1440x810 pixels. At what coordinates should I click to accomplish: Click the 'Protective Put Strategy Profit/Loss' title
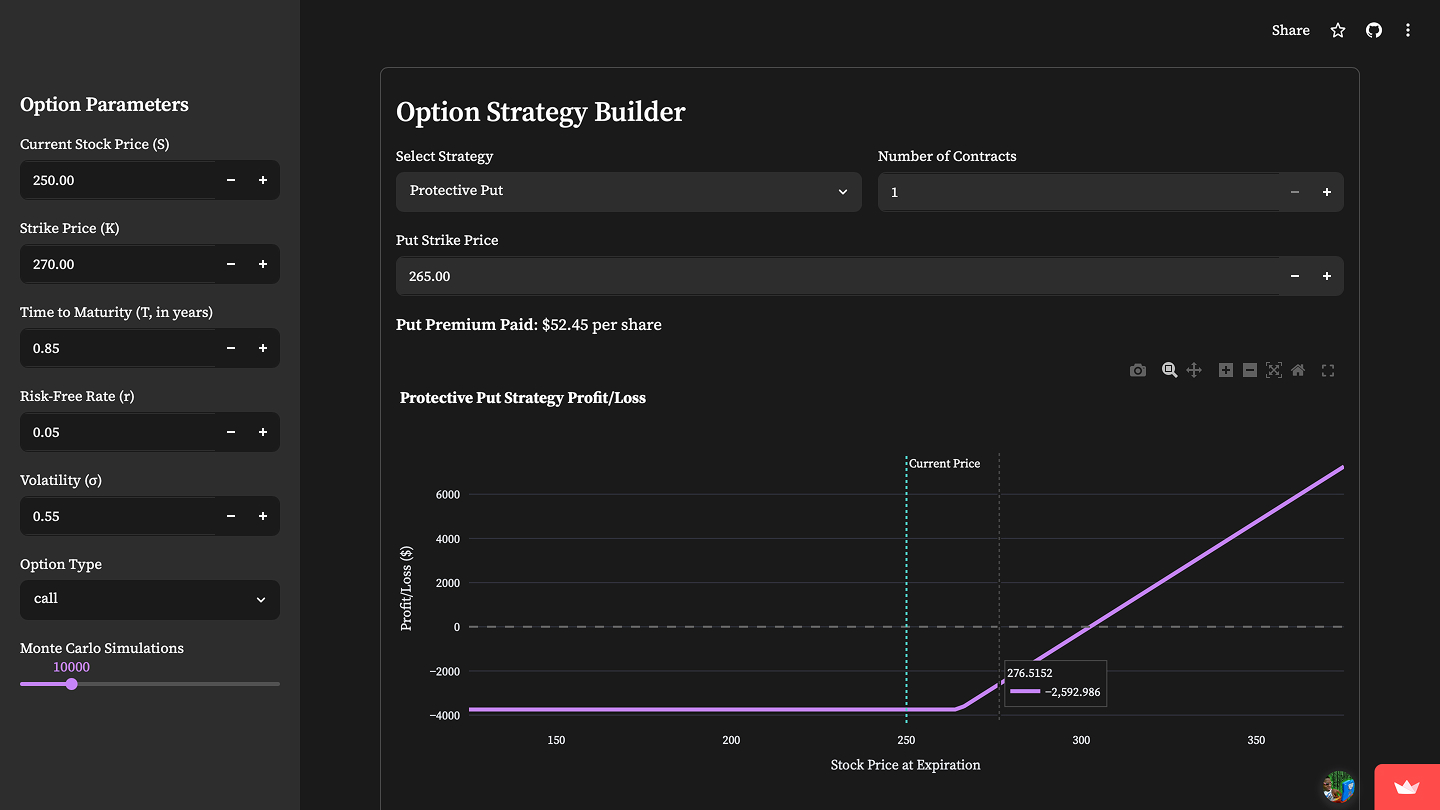[x=523, y=398]
